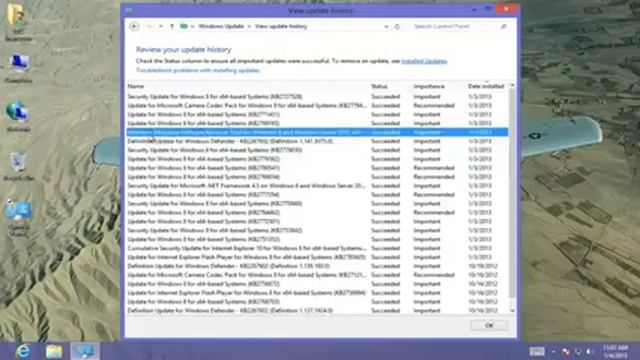Open the Windows Update breadcrumb
640x360 pixels.
pyautogui.click(x=221, y=27)
